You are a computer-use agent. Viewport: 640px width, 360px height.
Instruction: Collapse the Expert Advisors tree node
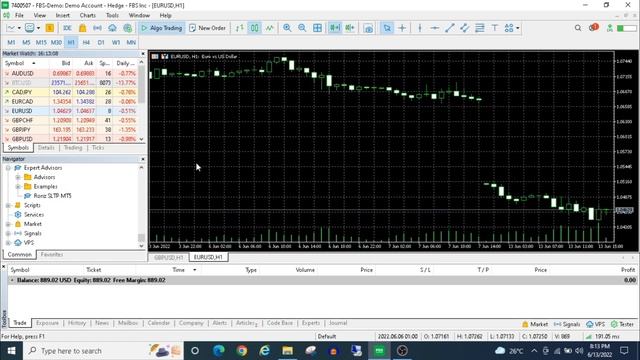(x=8, y=168)
